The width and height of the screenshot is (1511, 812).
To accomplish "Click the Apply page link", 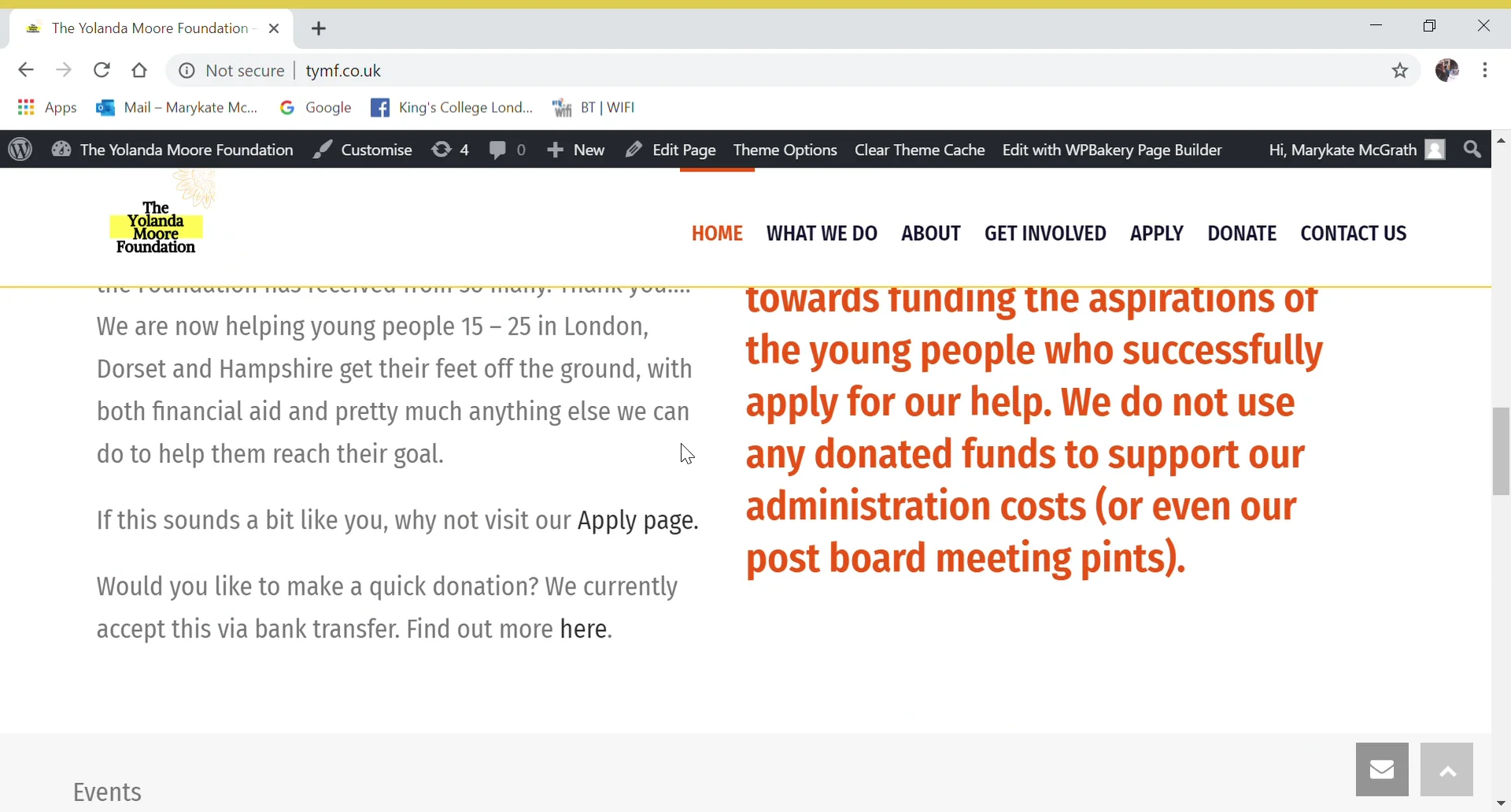I will pos(637,520).
